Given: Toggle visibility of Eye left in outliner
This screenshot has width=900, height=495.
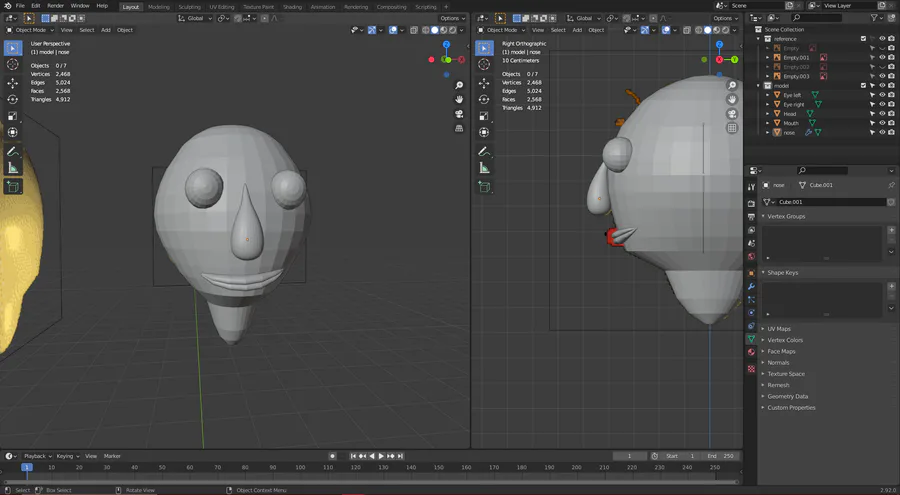Looking at the screenshot, I should coord(882,95).
